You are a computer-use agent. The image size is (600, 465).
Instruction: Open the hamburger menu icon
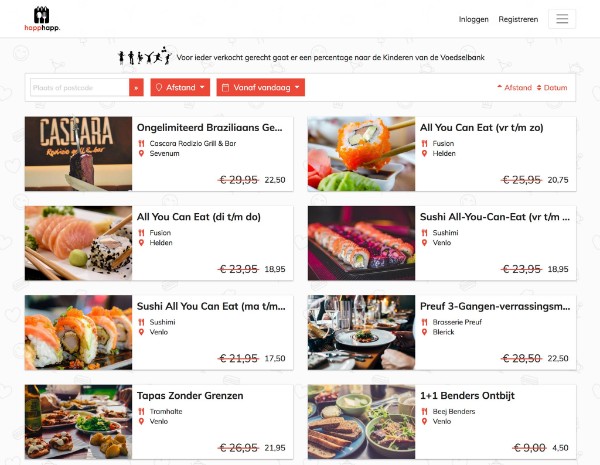562,19
